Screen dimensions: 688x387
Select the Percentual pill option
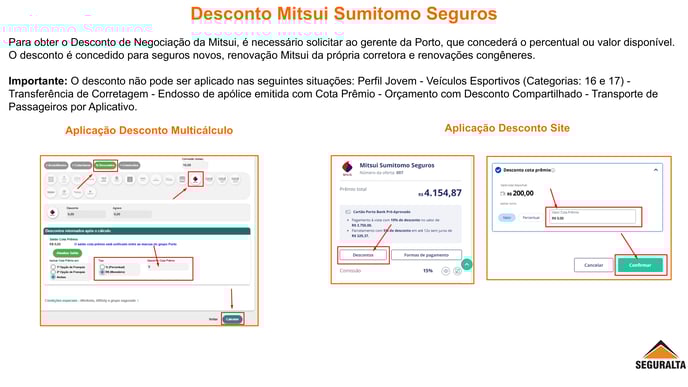(x=530, y=218)
